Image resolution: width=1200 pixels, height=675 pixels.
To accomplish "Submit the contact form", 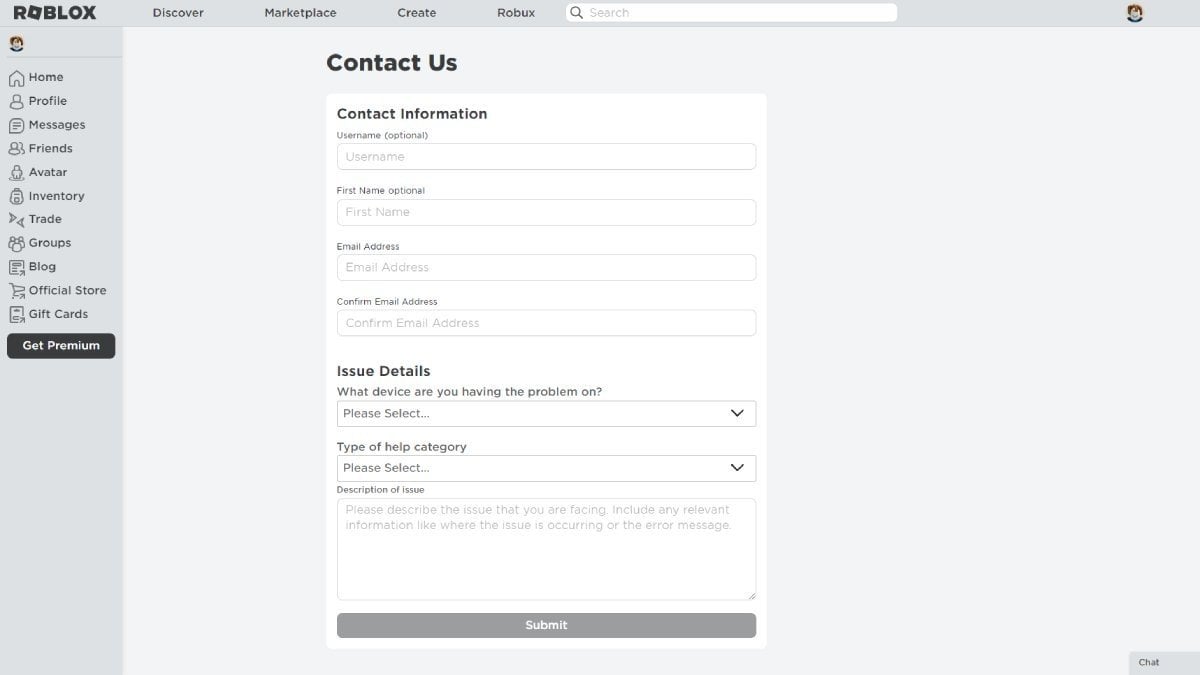I will [546, 625].
